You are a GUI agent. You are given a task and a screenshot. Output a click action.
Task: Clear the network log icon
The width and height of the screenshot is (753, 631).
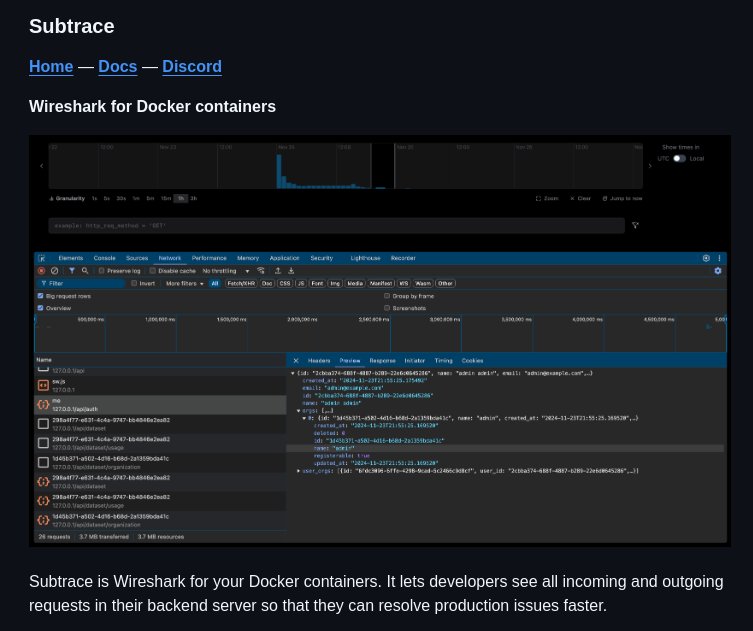coord(55,271)
